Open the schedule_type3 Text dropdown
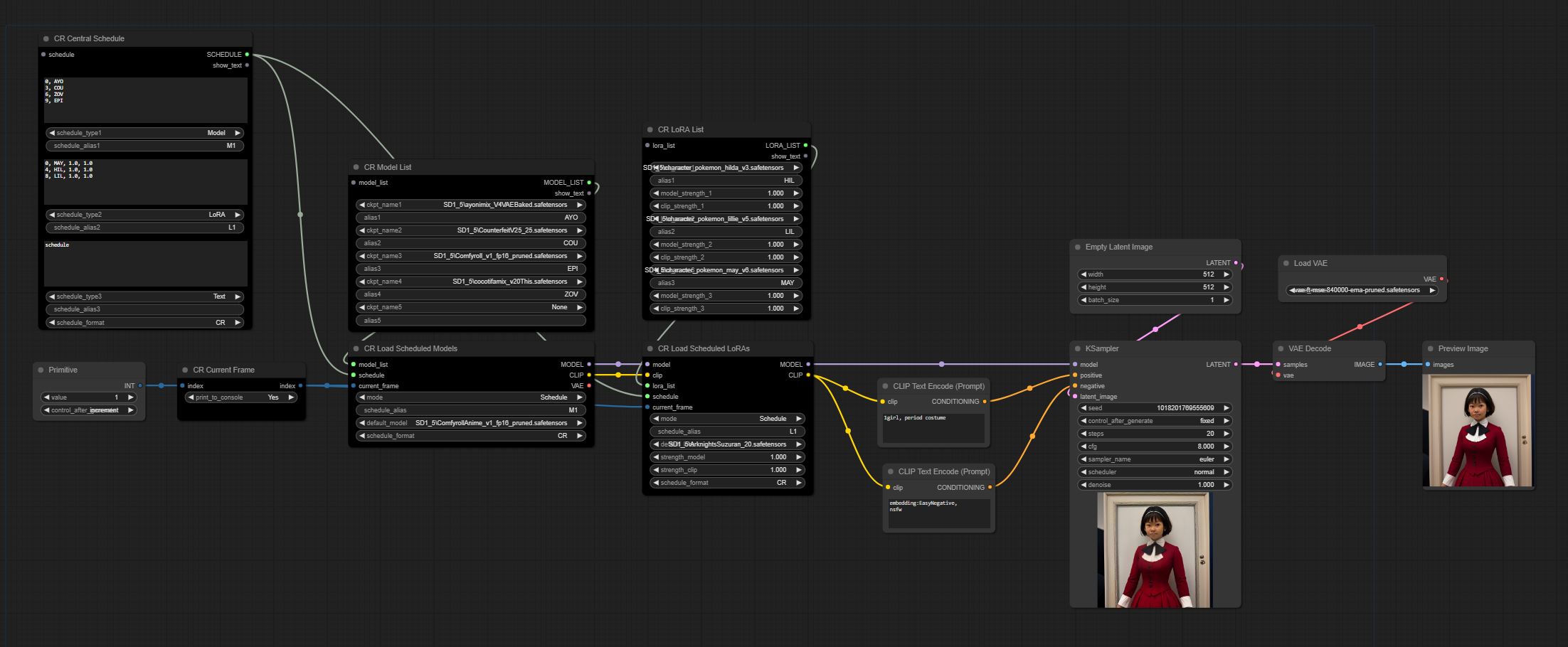1568x647 pixels. 144,296
